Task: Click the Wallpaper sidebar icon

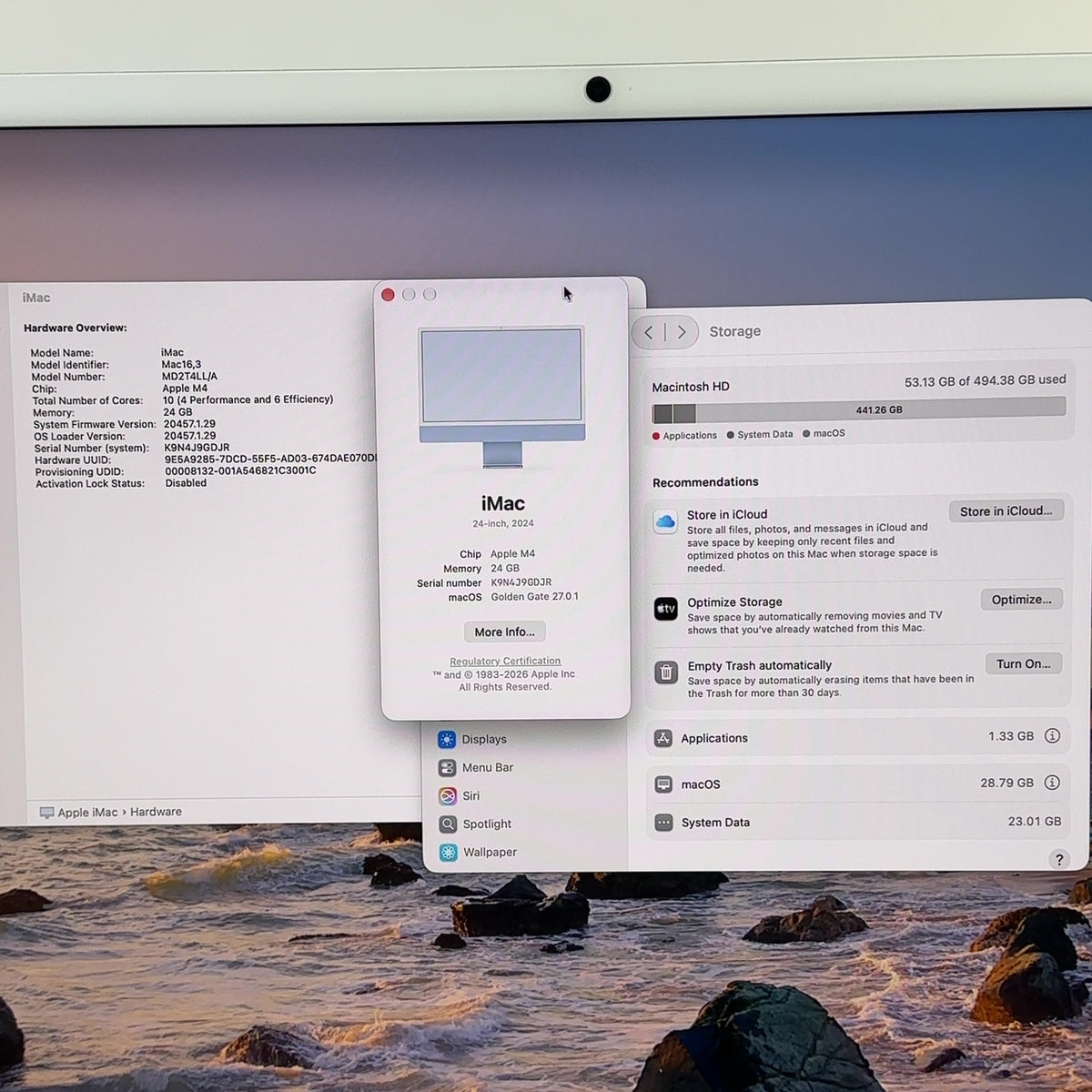Action: 449,853
